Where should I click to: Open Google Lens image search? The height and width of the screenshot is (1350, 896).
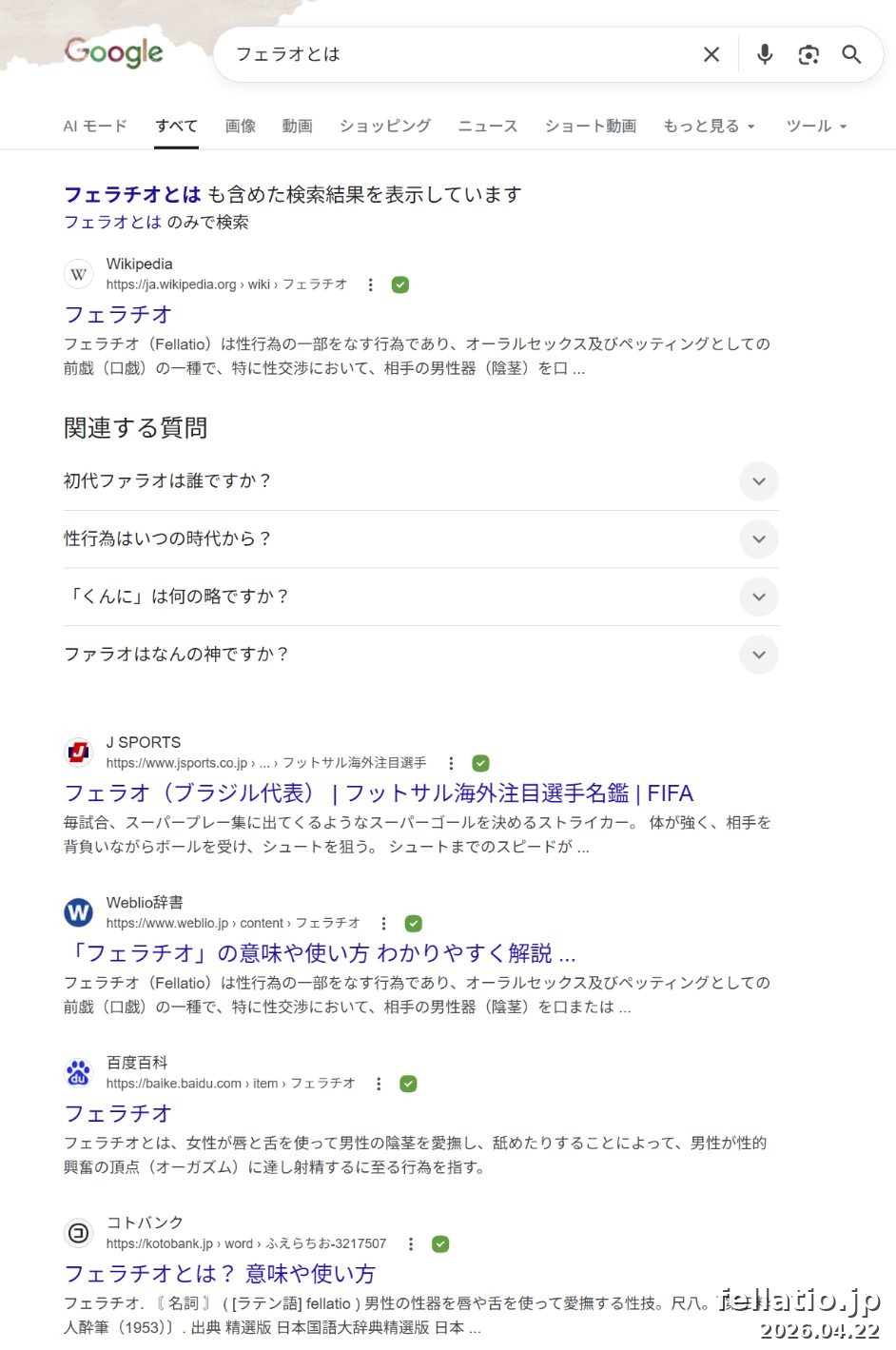coord(808,55)
